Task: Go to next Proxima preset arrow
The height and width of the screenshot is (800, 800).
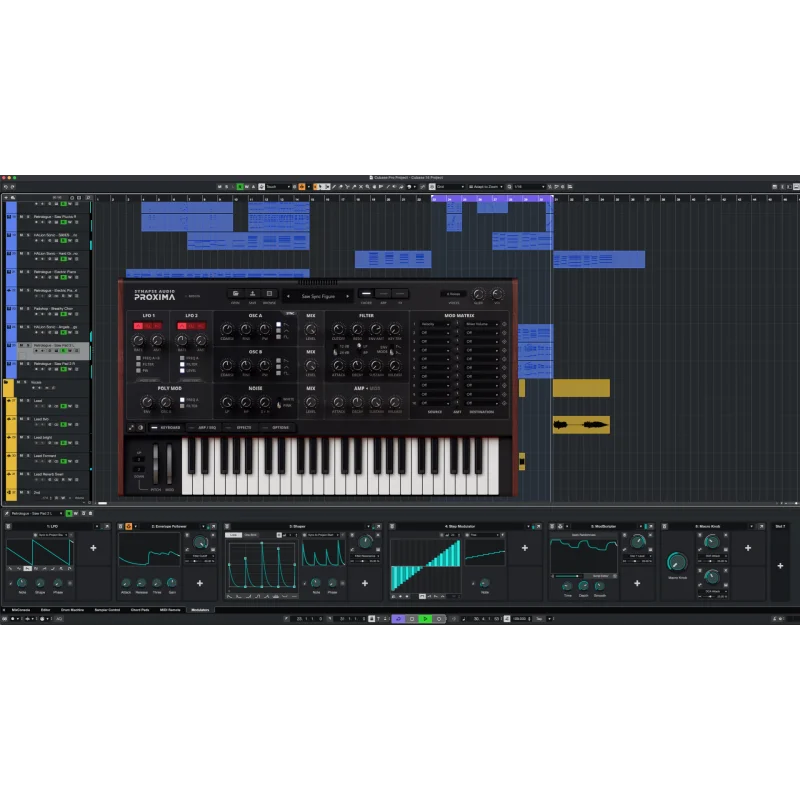Action: click(x=347, y=296)
